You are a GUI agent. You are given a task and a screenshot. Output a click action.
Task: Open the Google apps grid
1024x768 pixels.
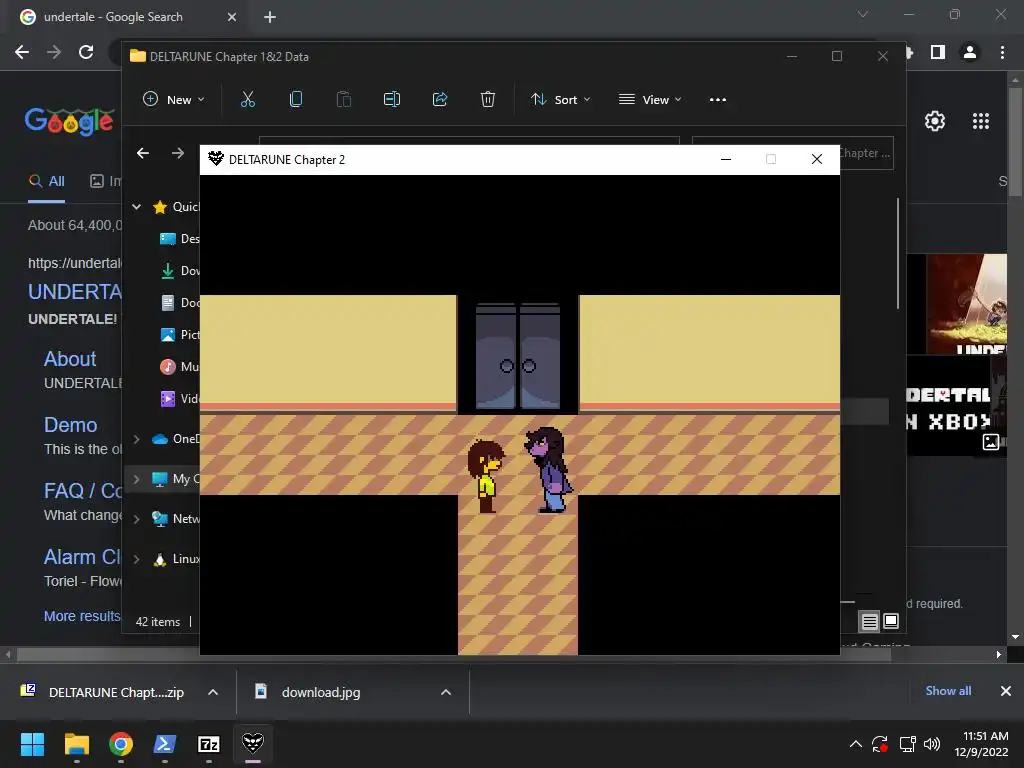point(981,121)
